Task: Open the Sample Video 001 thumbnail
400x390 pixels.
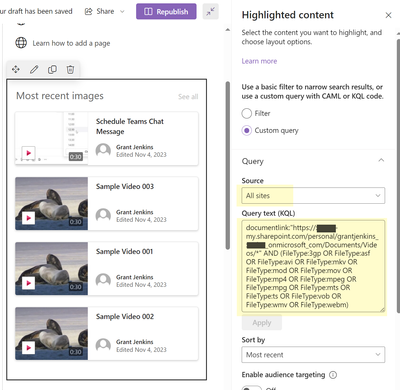Action: 51,268
